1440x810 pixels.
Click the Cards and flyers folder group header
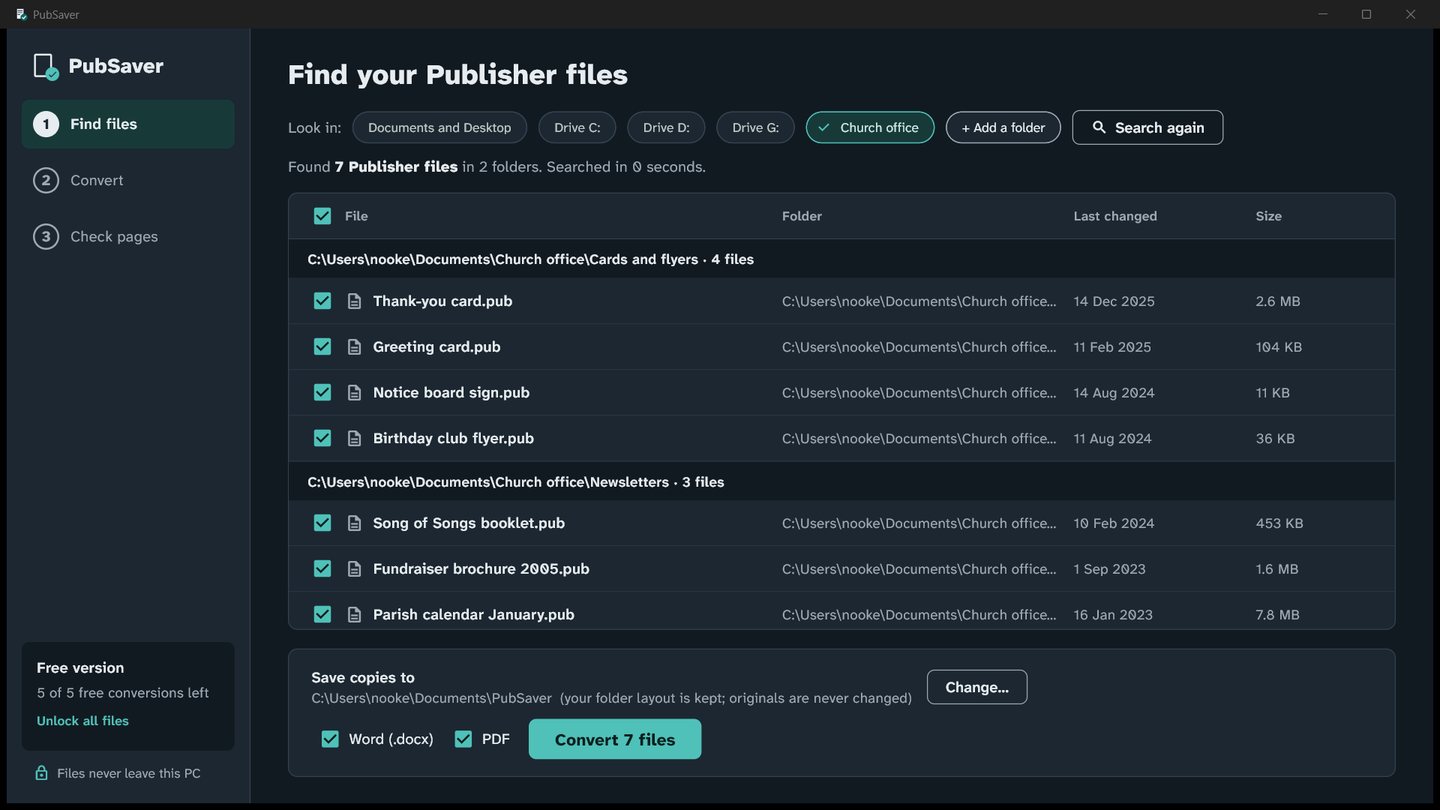point(842,259)
